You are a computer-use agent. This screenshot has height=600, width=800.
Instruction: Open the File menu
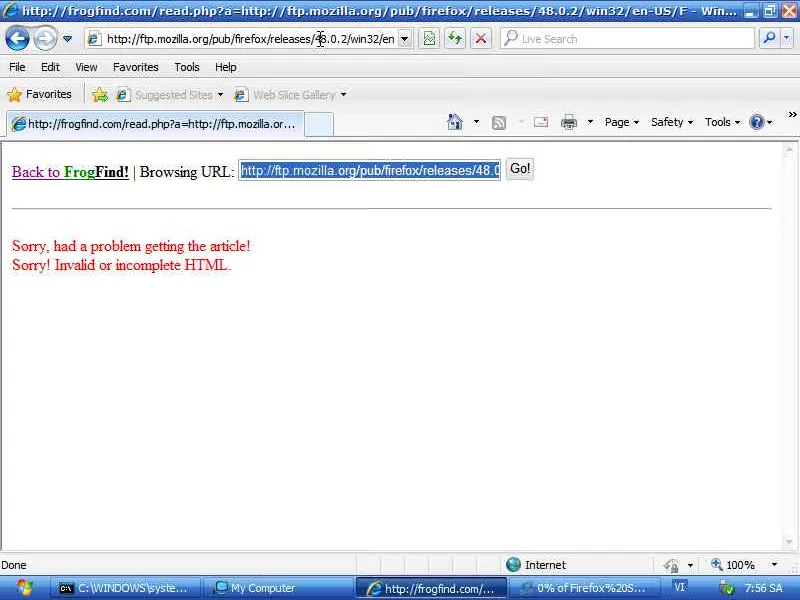coord(17,67)
